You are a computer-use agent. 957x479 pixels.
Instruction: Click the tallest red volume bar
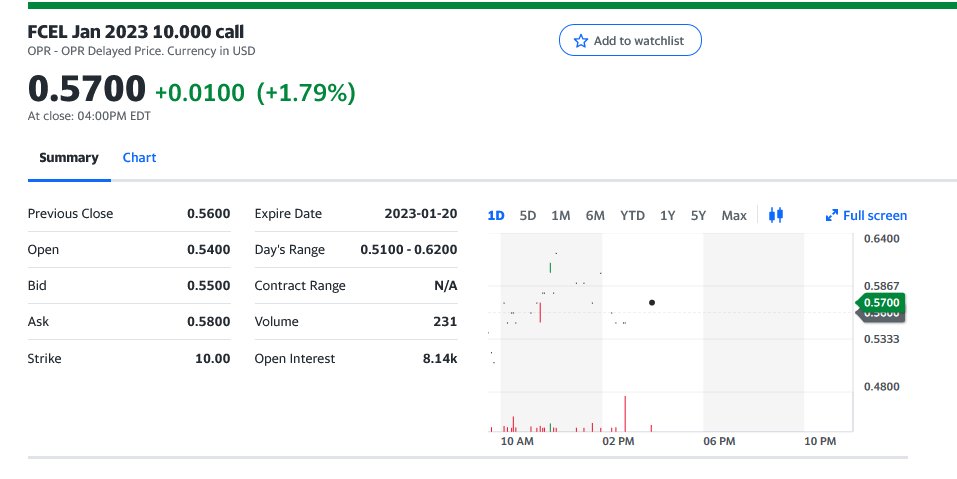tap(625, 414)
